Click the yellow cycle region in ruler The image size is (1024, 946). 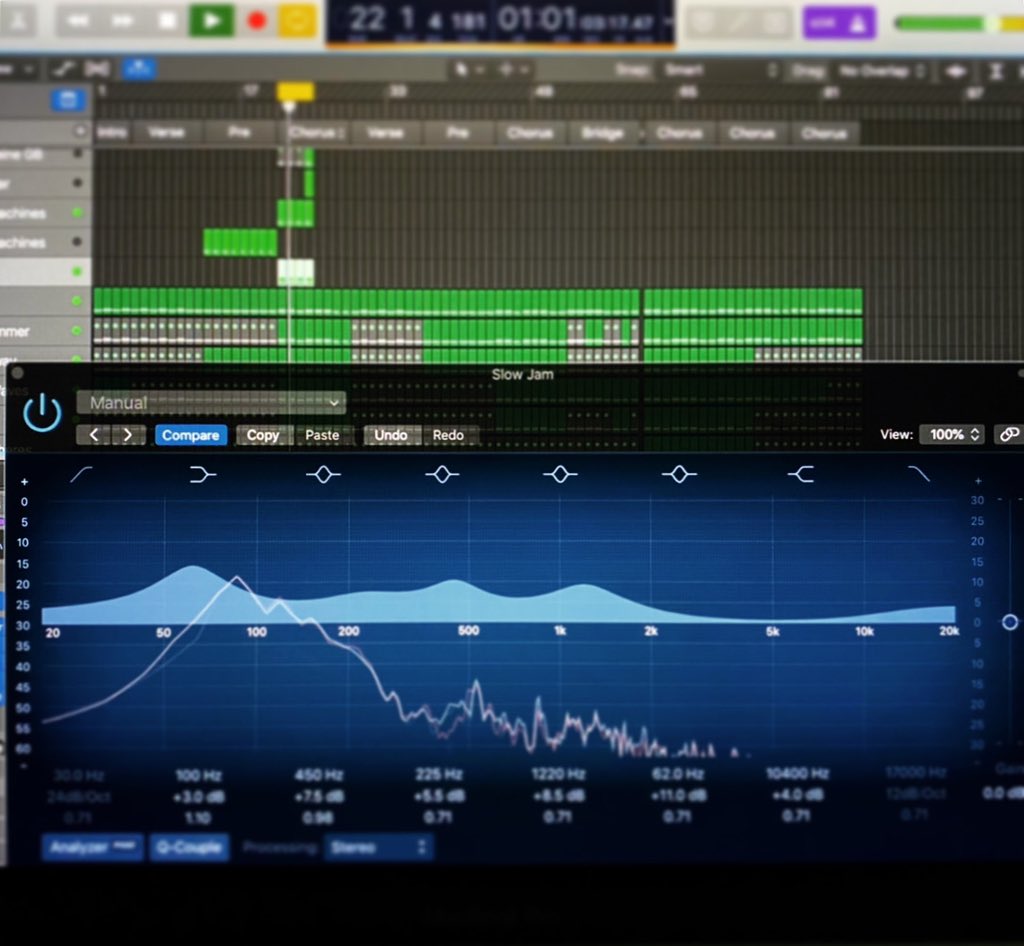[x=295, y=91]
